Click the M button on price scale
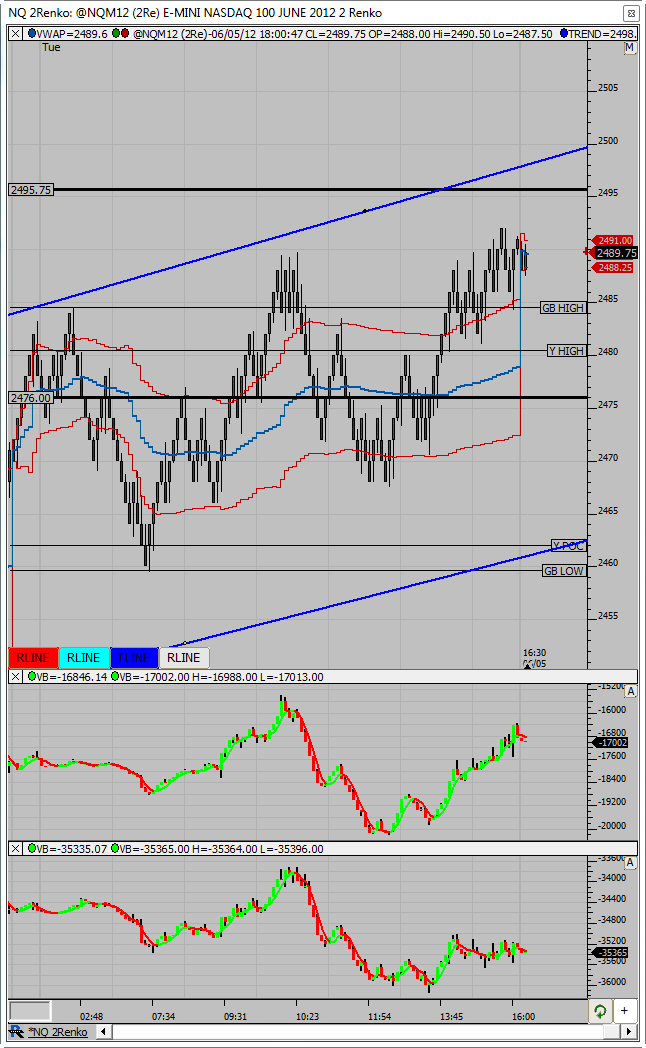The height and width of the screenshot is (1048, 646). (629, 48)
